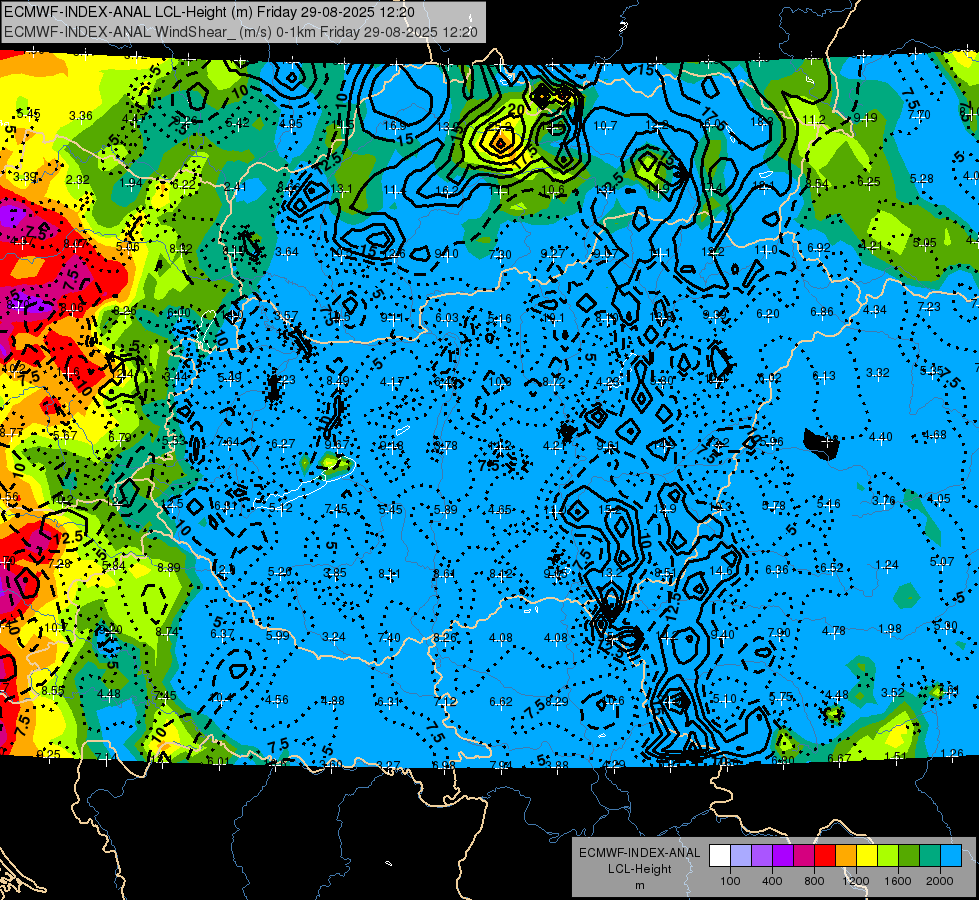The height and width of the screenshot is (900, 979).
Task: Click the grid value '10.7' on the map
Action: pyautogui.click(x=605, y=126)
